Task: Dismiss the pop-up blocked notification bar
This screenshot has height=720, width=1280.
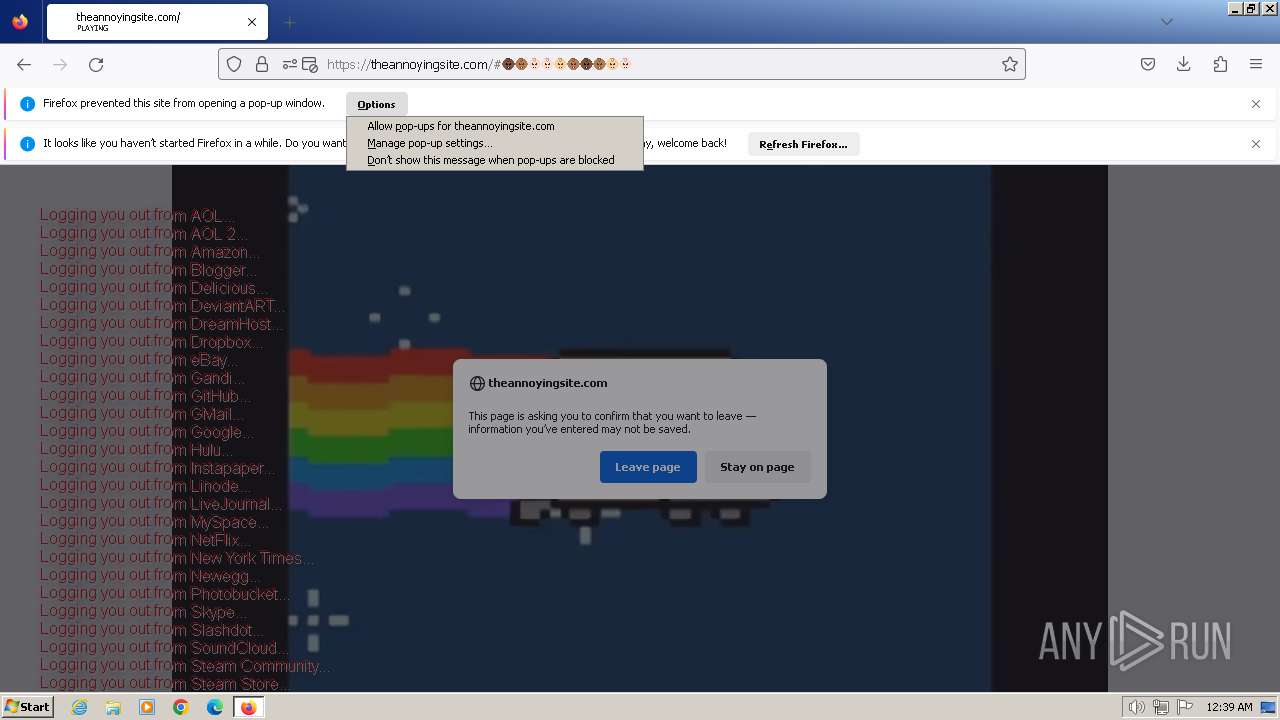Action: click(1256, 104)
